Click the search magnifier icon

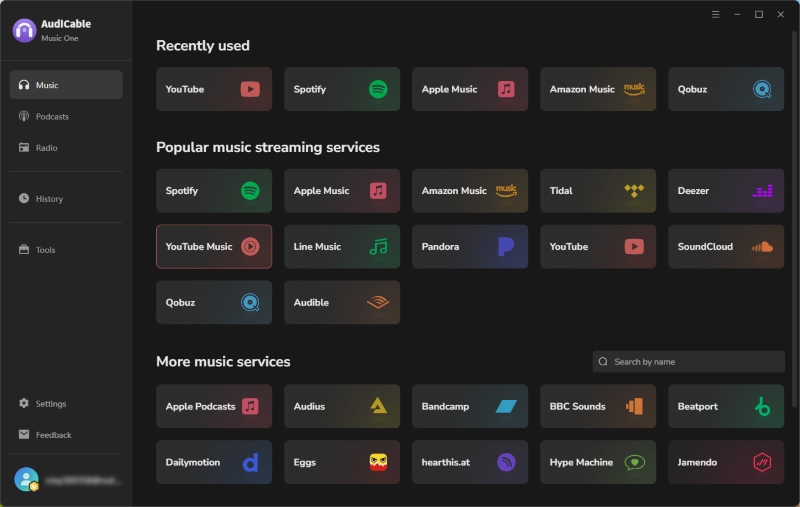click(603, 362)
